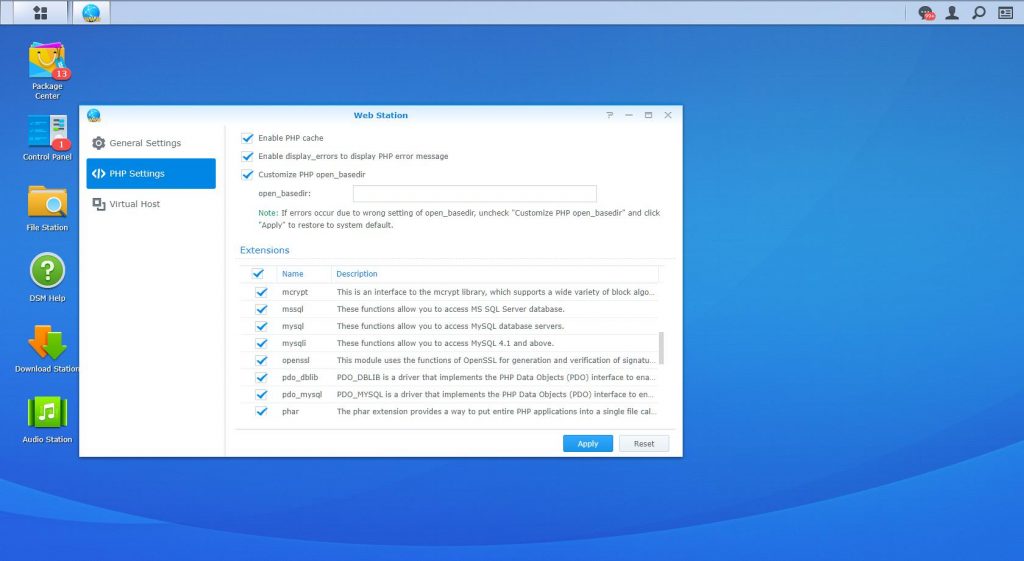Minimize the Web Station window
The width and height of the screenshot is (1024, 561).
pyautogui.click(x=629, y=115)
